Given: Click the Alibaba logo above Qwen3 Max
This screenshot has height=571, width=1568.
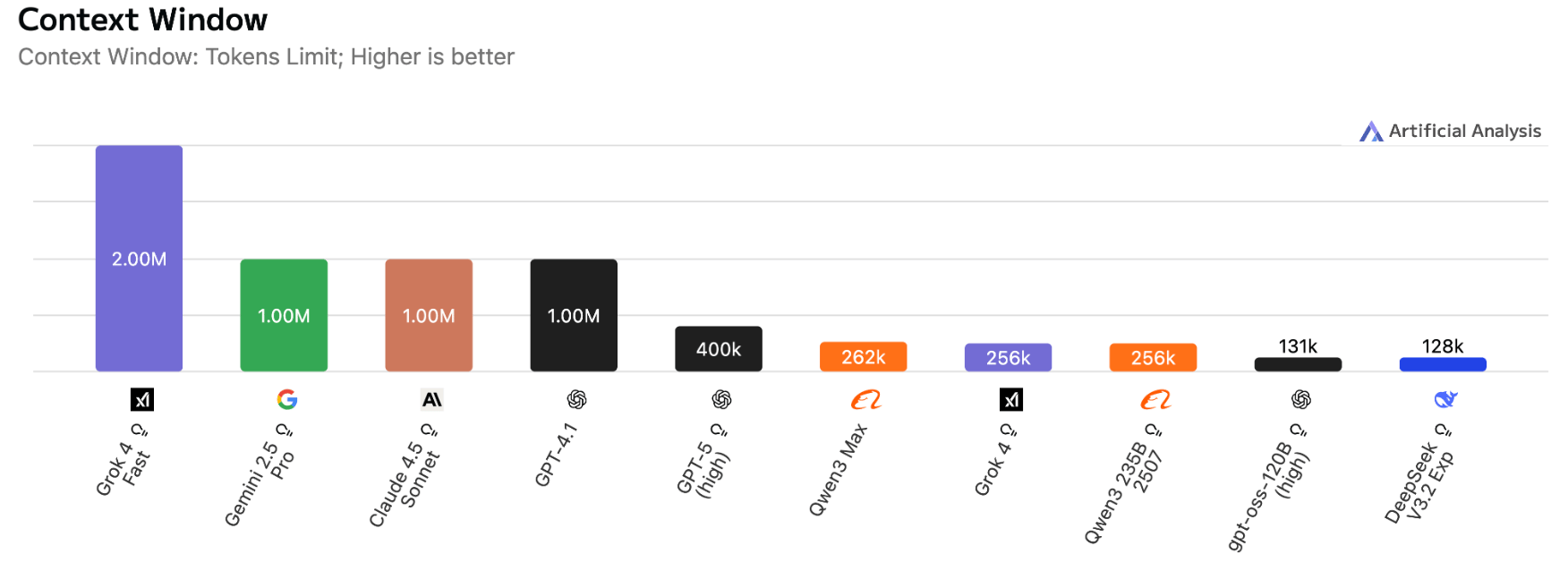Looking at the screenshot, I should 865,399.
